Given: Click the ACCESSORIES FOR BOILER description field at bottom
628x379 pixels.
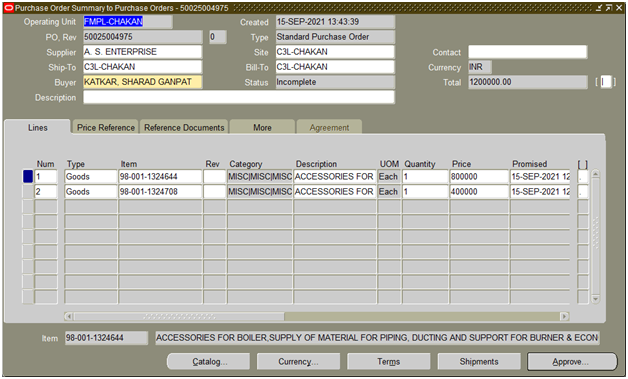Looking at the screenshot, I should (377, 338).
